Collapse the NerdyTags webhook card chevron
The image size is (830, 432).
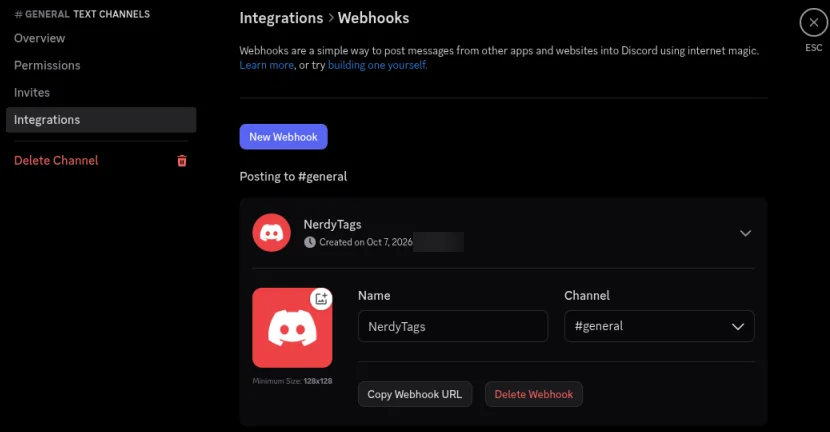coord(745,233)
